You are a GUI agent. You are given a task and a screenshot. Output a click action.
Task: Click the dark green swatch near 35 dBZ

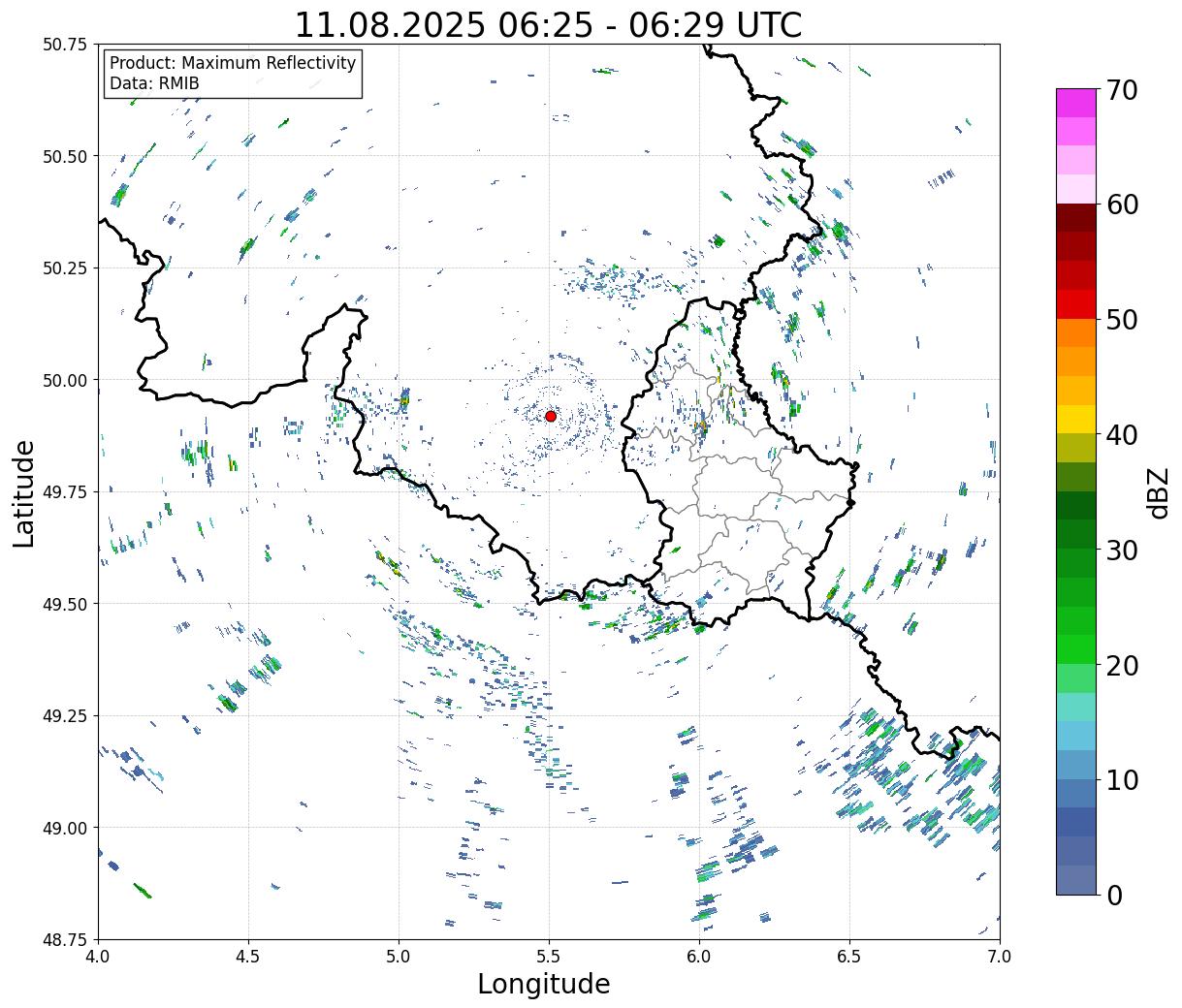click(1076, 506)
